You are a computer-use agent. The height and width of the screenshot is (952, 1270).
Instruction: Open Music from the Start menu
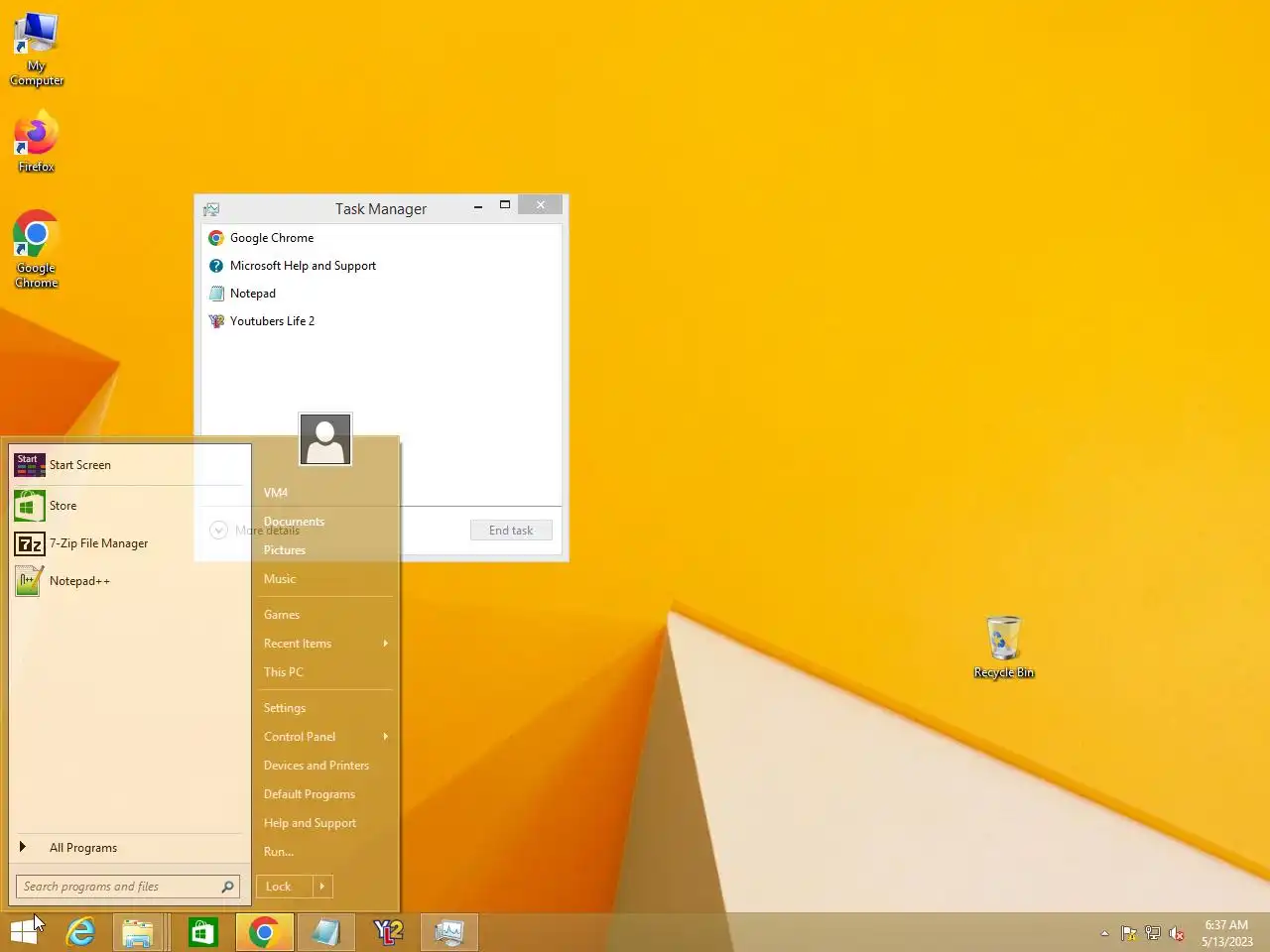point(280,579)
